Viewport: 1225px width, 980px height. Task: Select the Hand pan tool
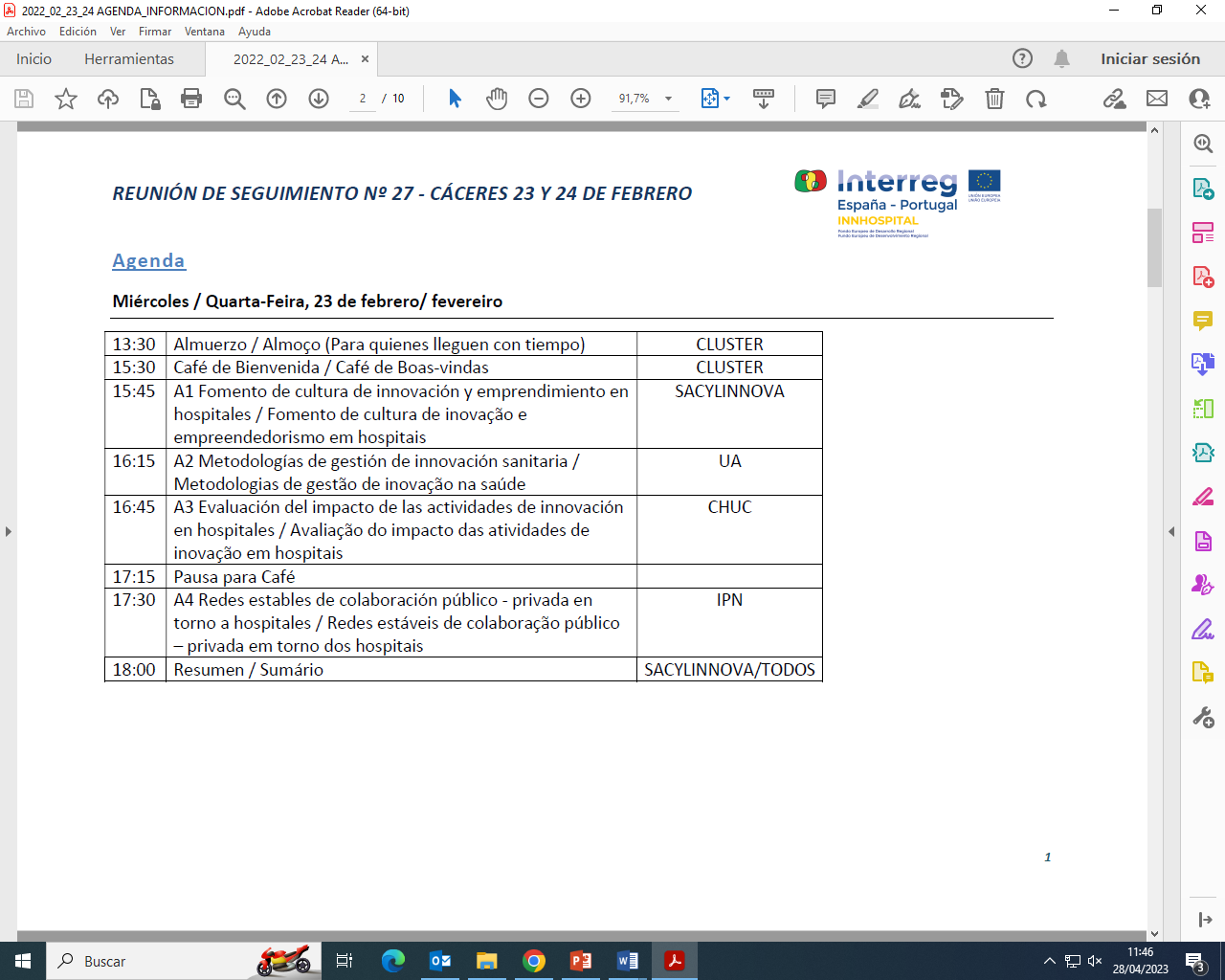497,99
